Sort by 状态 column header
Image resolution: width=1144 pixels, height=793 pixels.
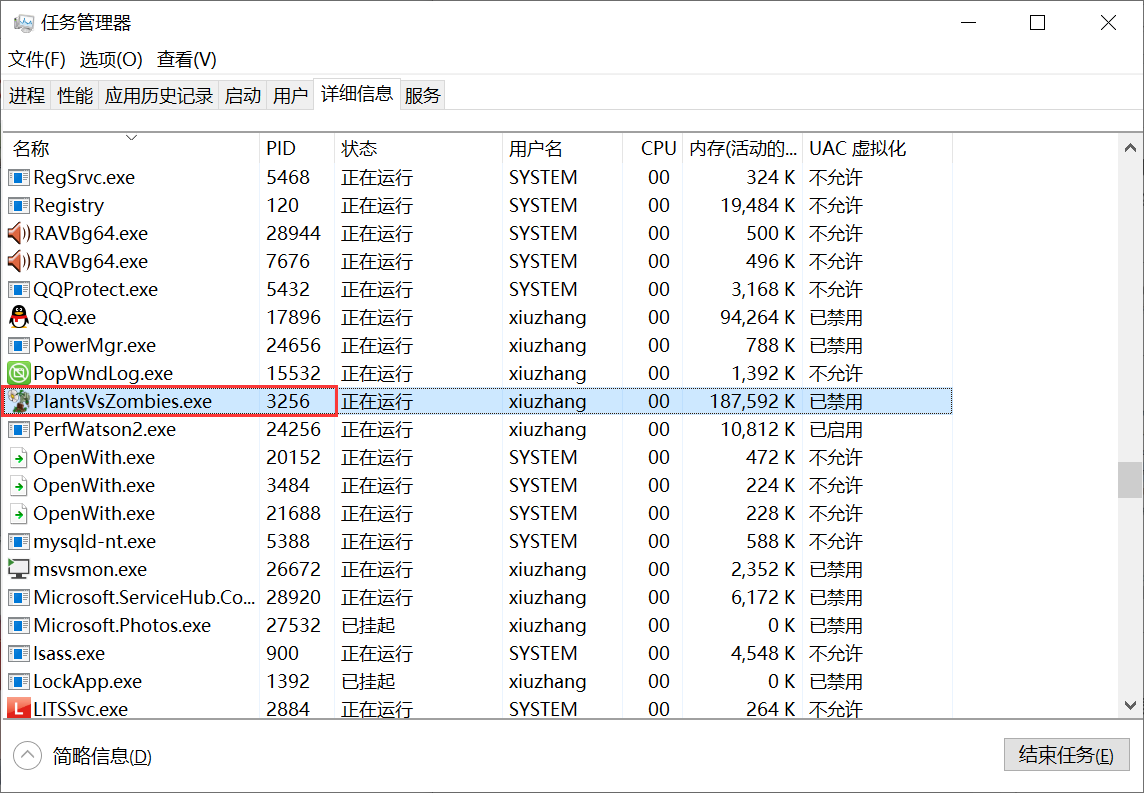(x=418, y=148)
